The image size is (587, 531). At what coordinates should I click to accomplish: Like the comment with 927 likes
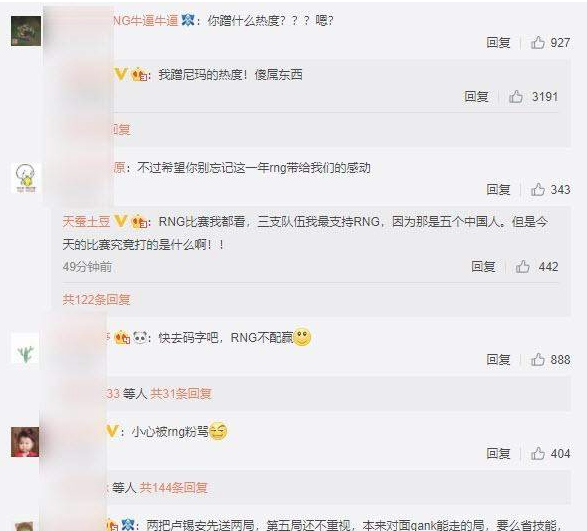pyautogui.click(x=538, y=42)
